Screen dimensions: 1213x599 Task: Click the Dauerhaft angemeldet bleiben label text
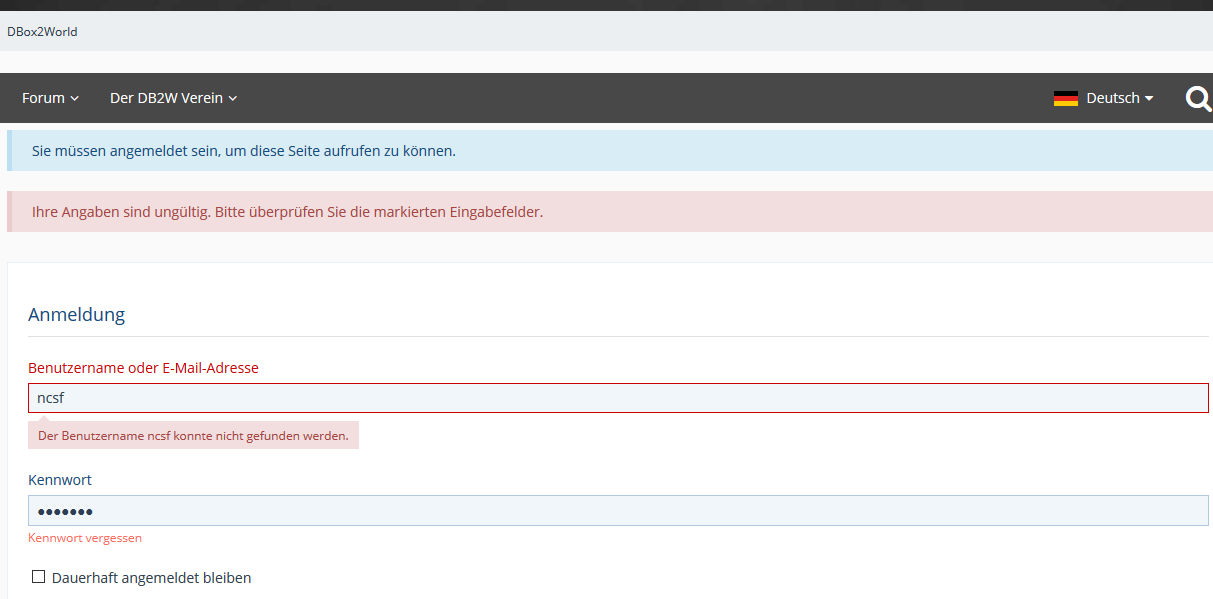coord(151,578)
